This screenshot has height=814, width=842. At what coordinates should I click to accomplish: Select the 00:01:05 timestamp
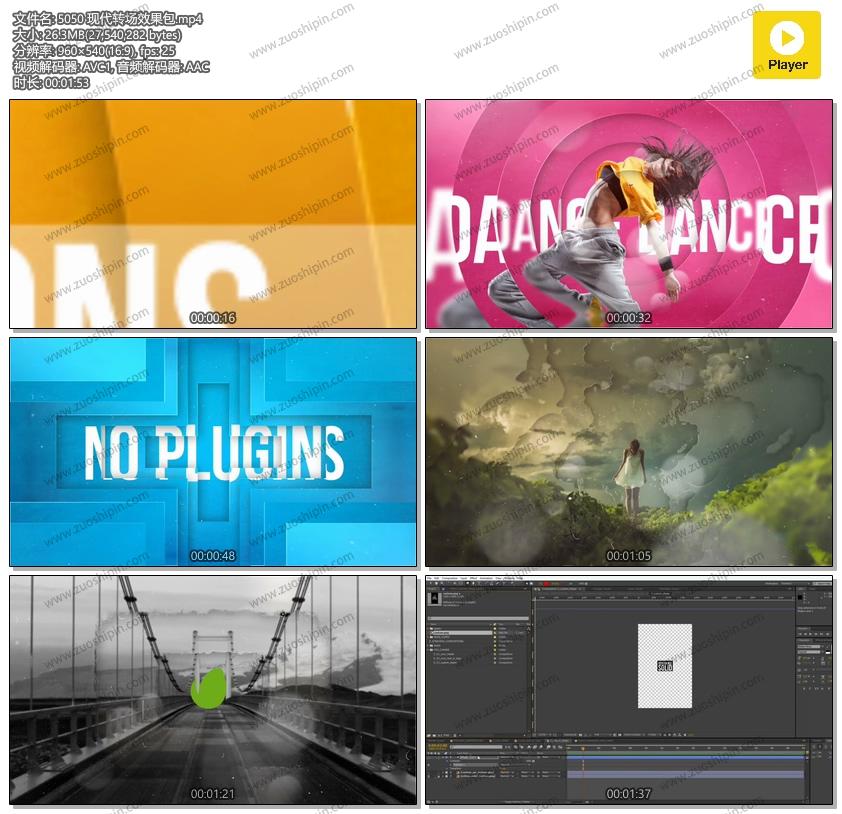coord(628,556)
